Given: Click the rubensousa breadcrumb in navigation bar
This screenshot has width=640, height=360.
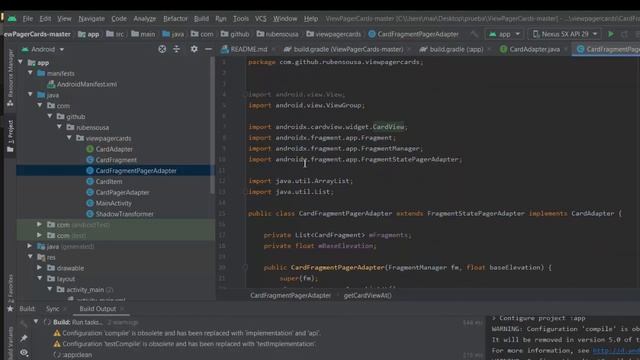Looking at the screenshot, I should pyautogui.click(x=278, y=34).
